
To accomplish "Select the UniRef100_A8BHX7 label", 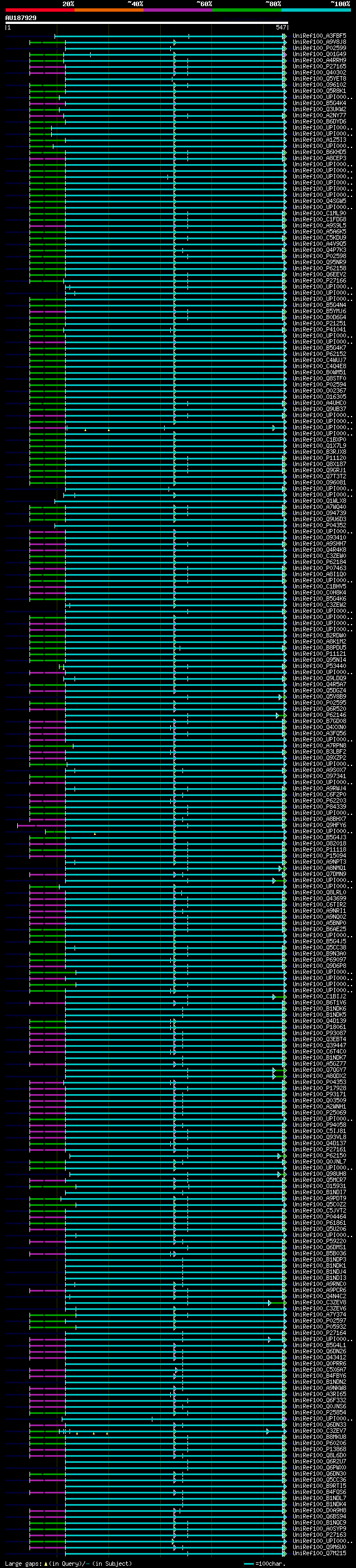I will [319, 819].
